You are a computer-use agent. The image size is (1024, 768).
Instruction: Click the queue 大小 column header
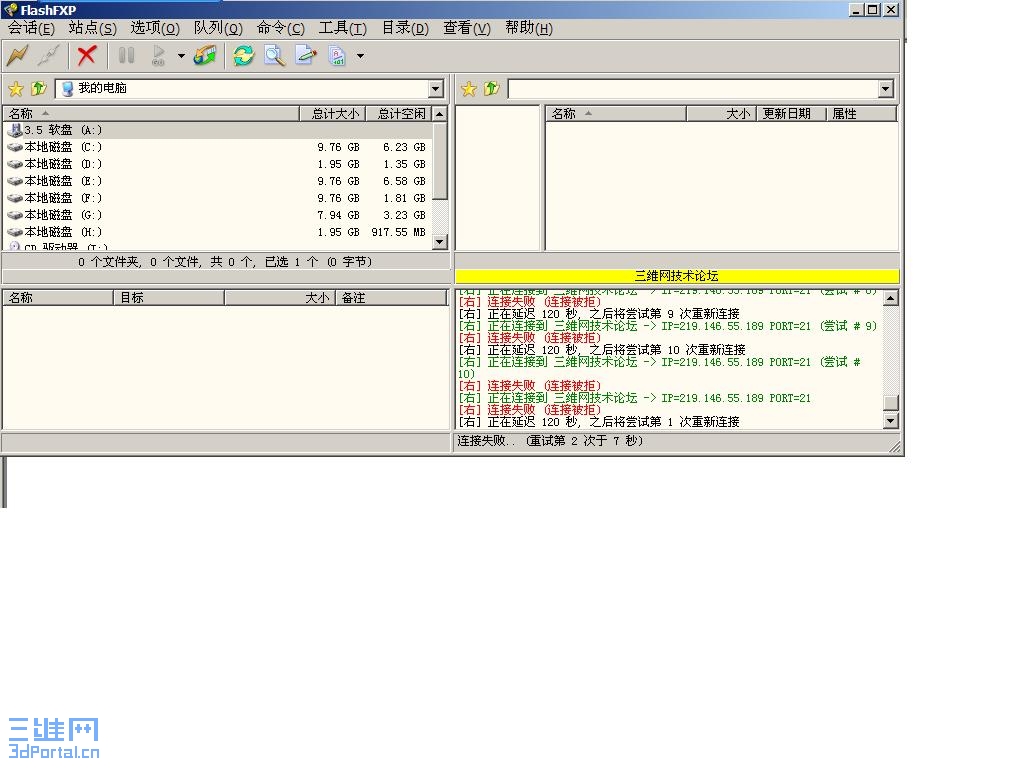(x=280, y=298)
